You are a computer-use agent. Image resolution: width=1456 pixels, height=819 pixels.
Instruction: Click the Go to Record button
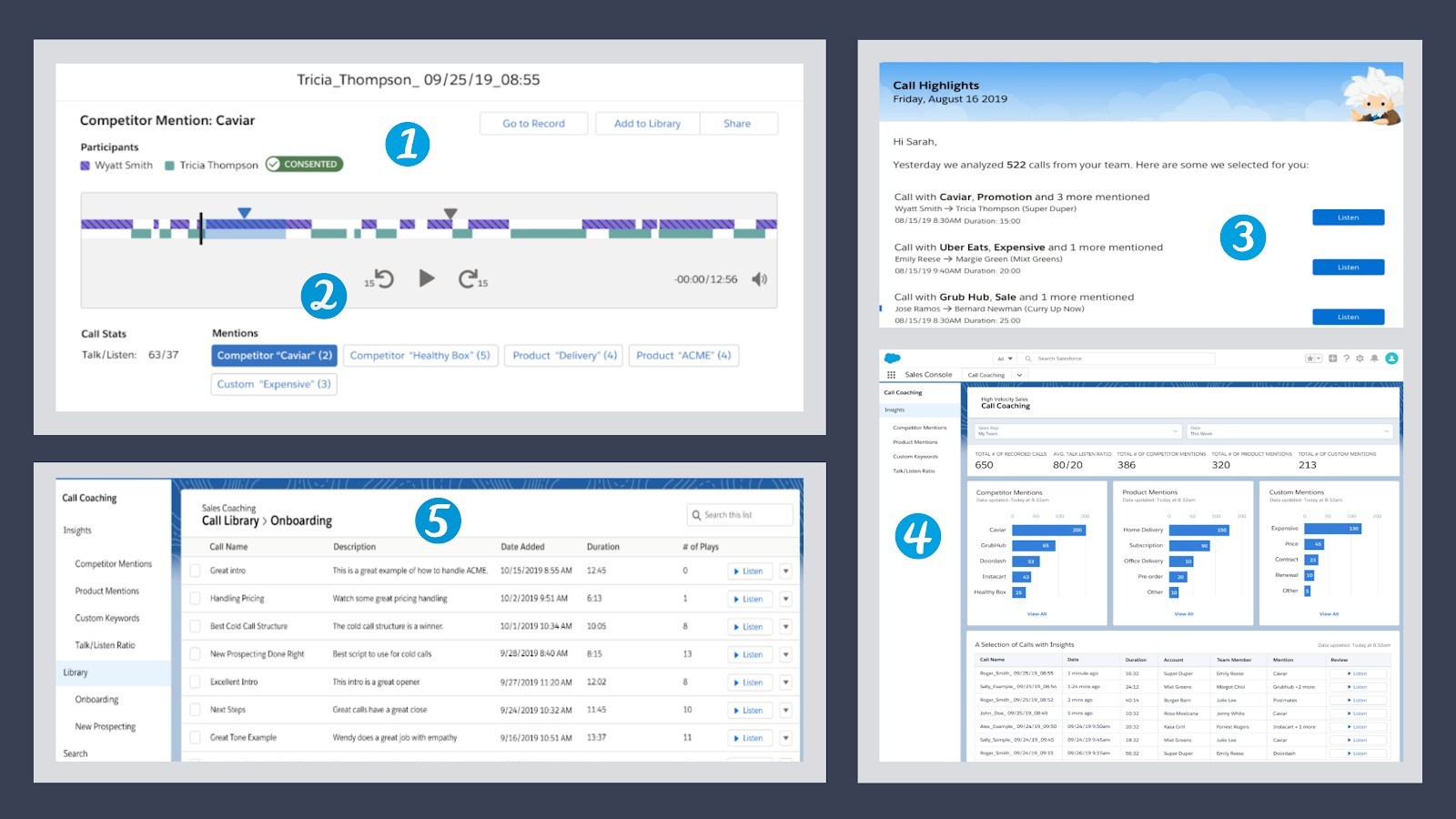[533, 124]
